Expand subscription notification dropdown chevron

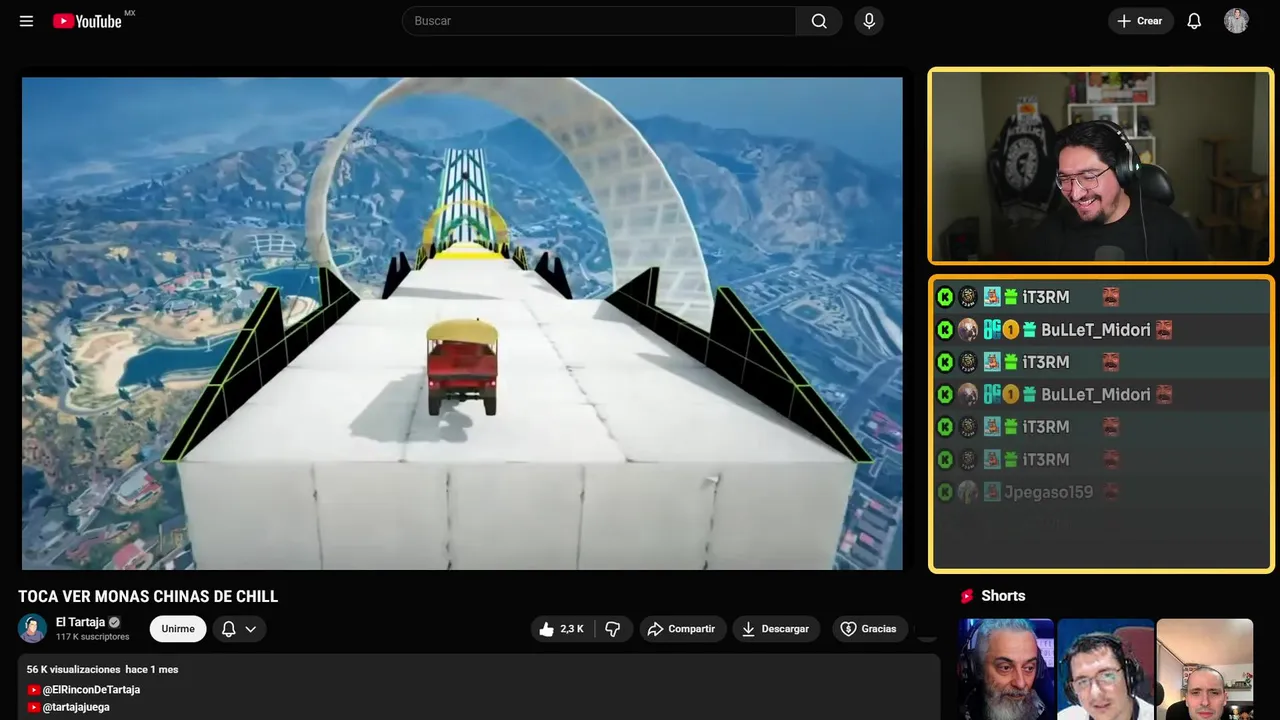pos(251,629)
